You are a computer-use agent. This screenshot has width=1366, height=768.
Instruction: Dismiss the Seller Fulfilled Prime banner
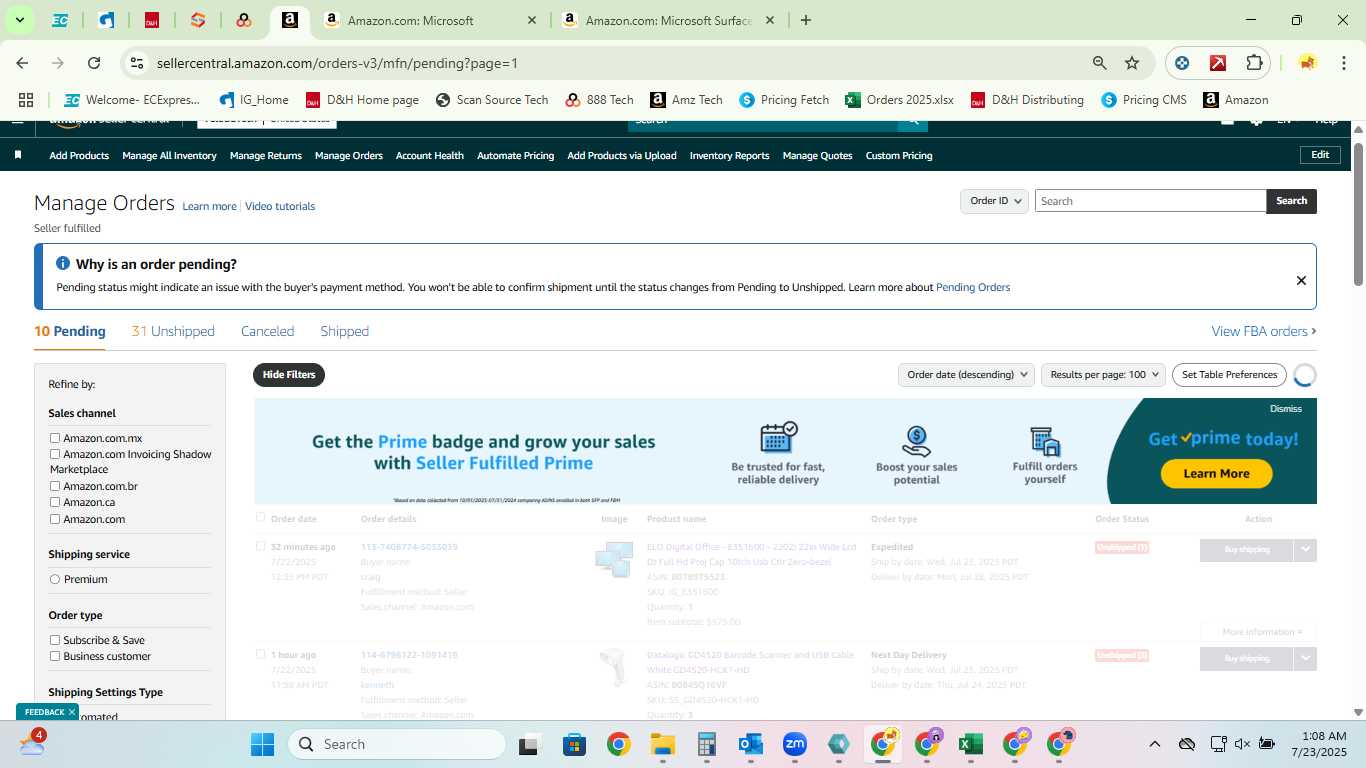pos(1285,409)
